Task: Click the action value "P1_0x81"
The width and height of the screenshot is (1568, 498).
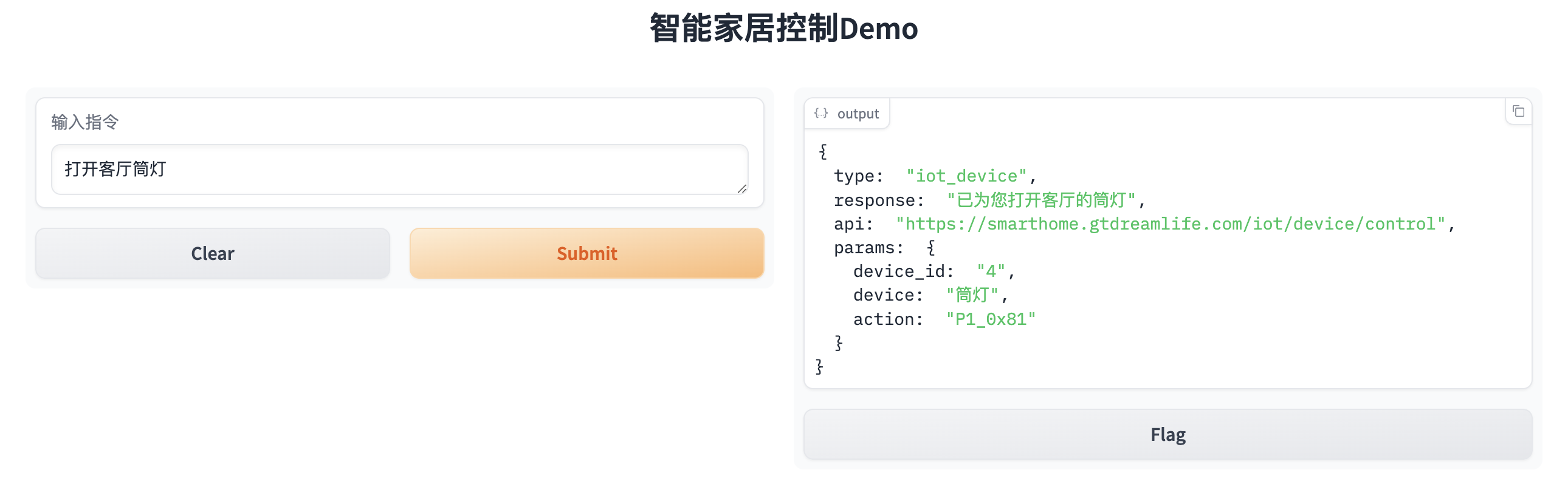Action: [991, 319]
